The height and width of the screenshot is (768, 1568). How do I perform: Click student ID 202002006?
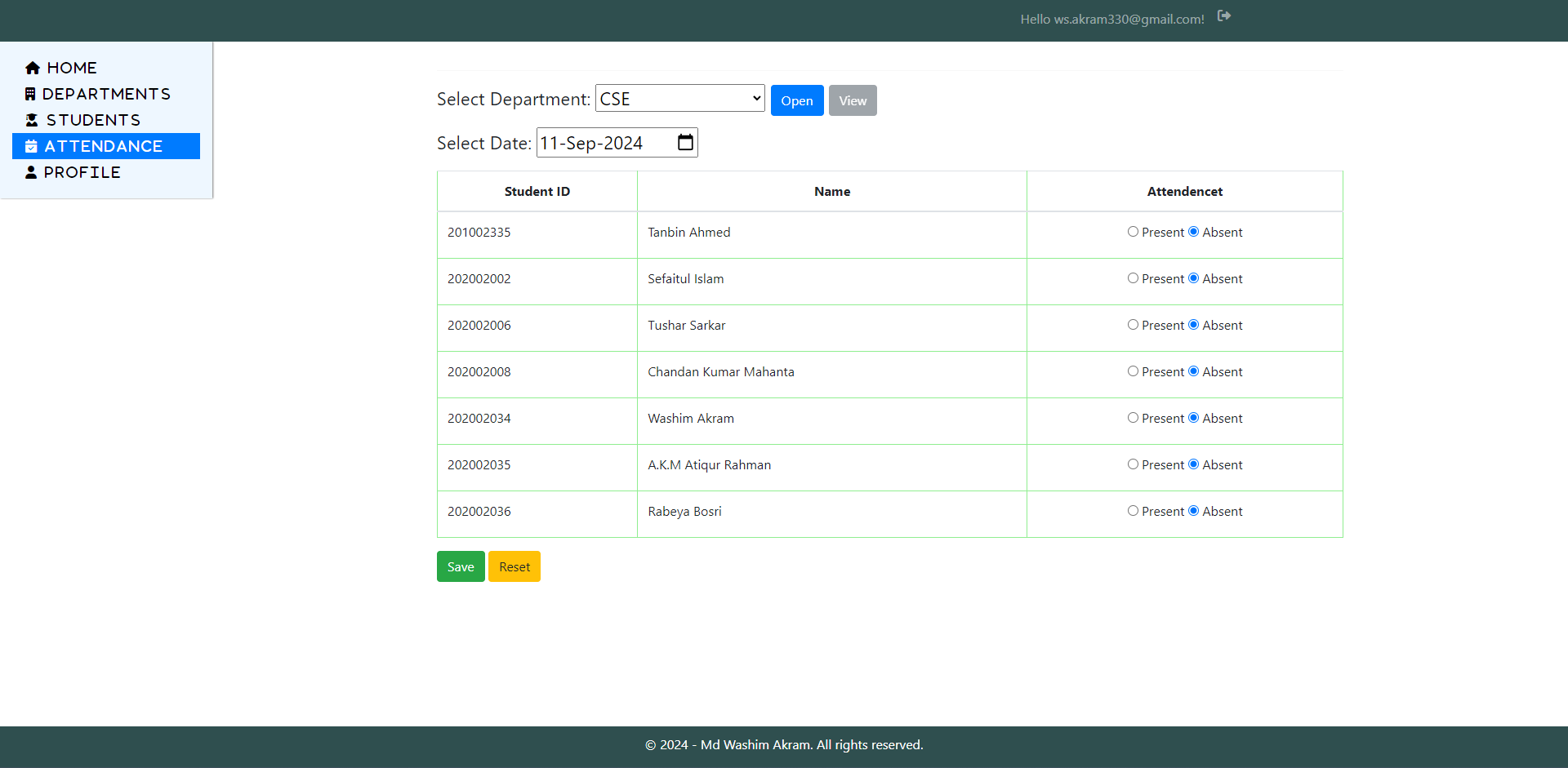pos(479,326)
